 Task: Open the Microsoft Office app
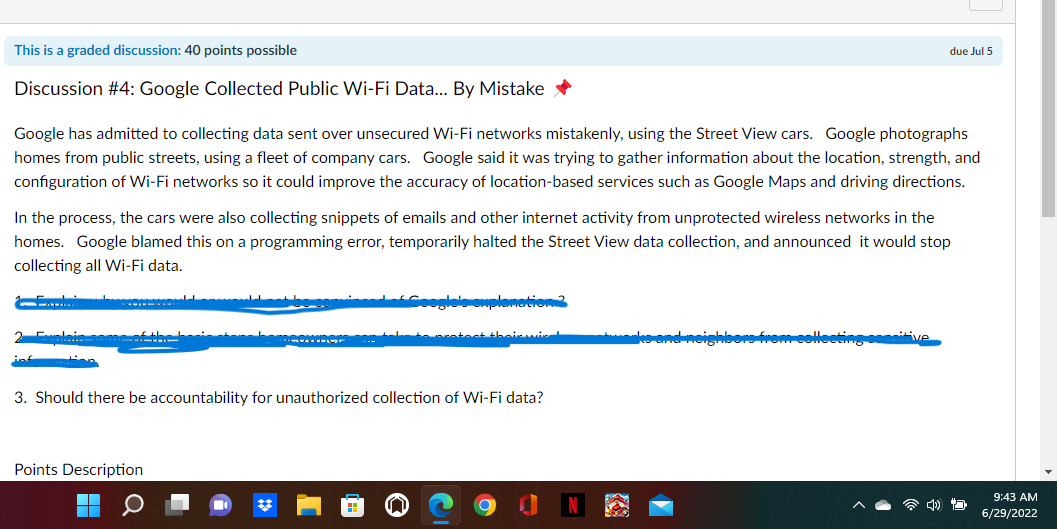(x=528, y=505)
